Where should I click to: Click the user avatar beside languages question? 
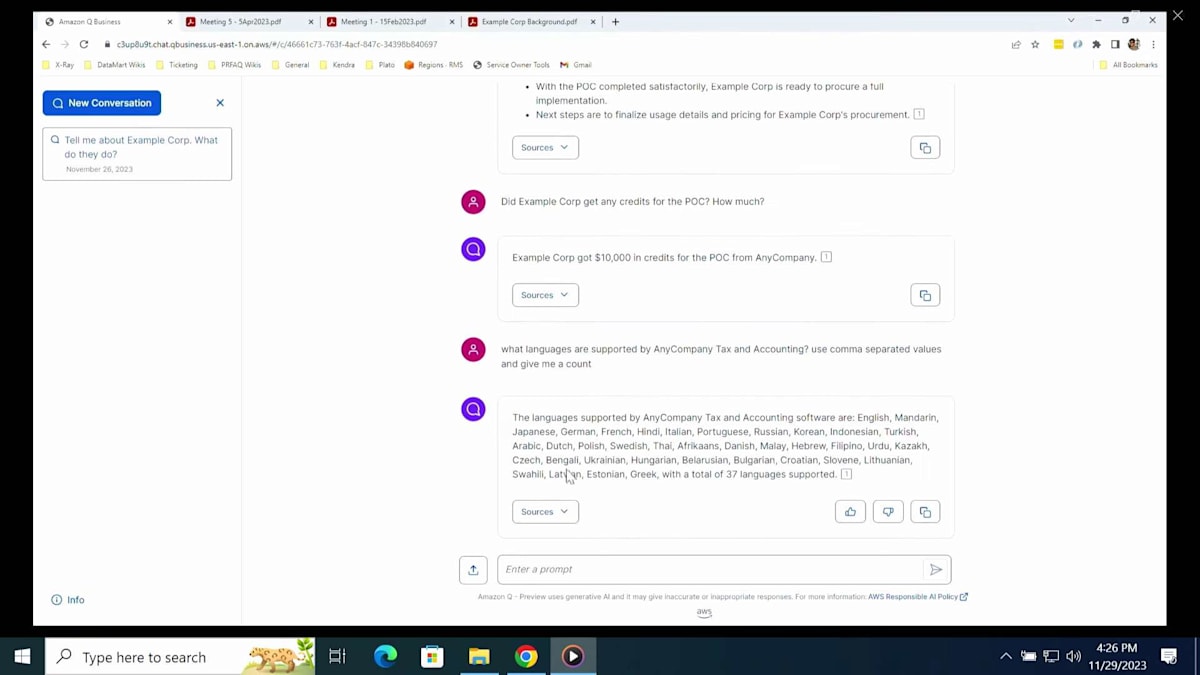[473, 349]
